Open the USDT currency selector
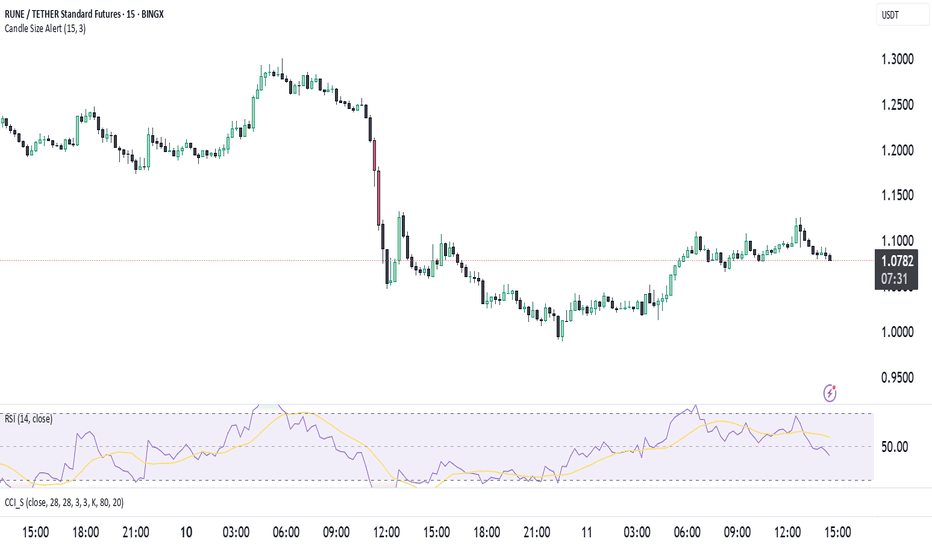Screen dimensions: 932x550 pos(902,15)
